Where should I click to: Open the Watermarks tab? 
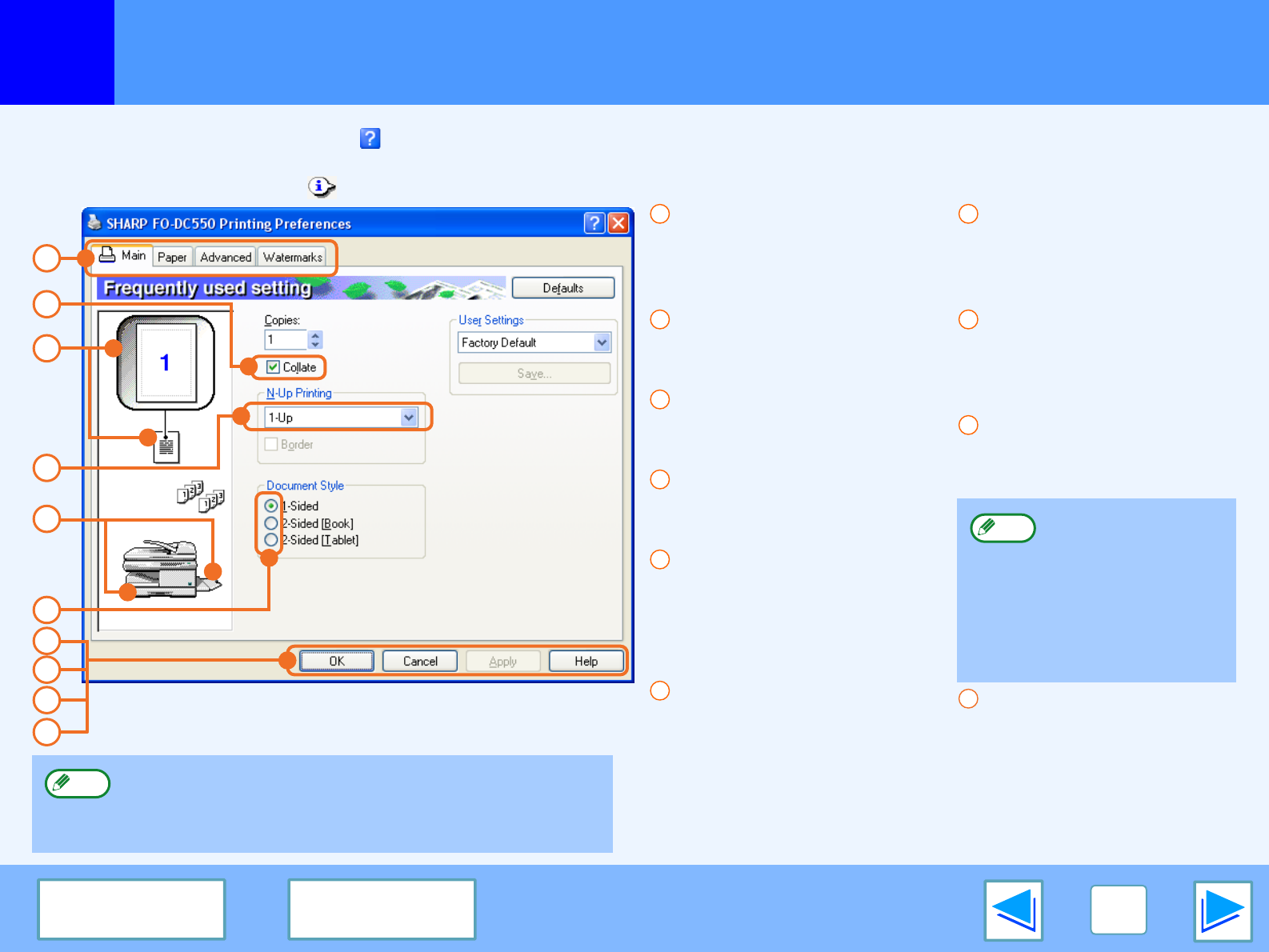pyautogui.click(x=293, y=257)
